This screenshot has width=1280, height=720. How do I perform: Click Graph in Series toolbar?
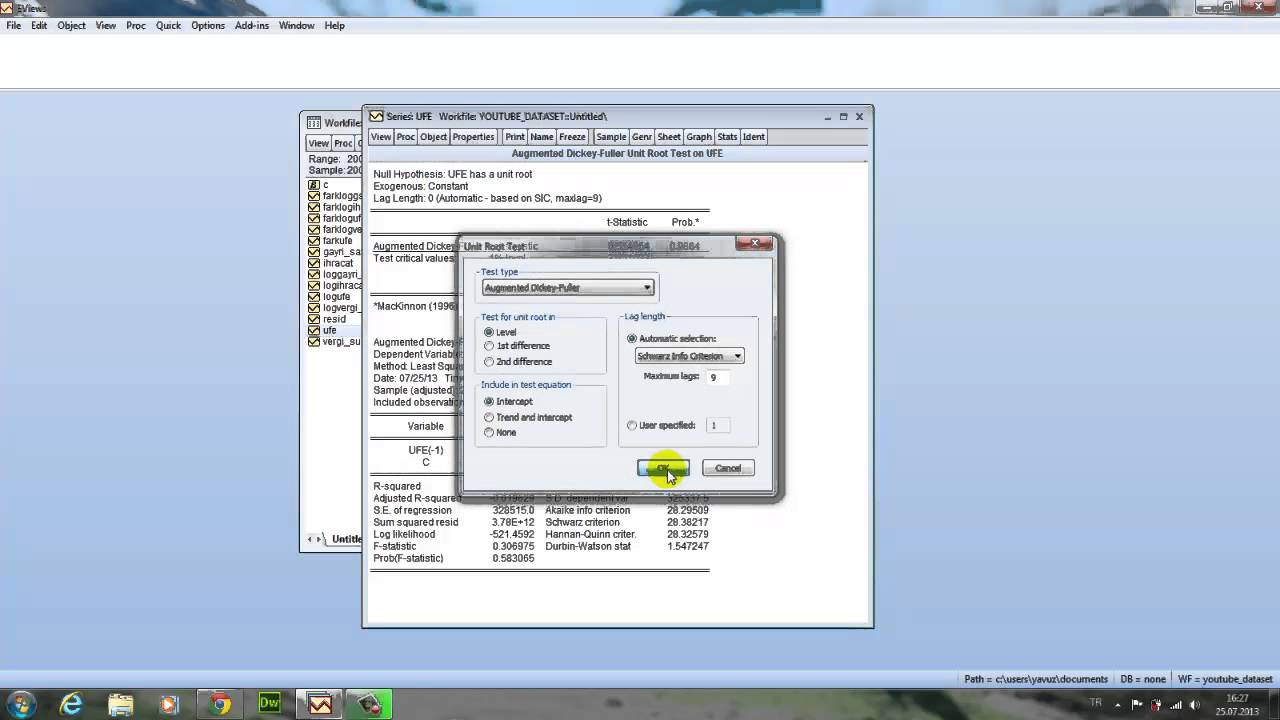(699, 137)
